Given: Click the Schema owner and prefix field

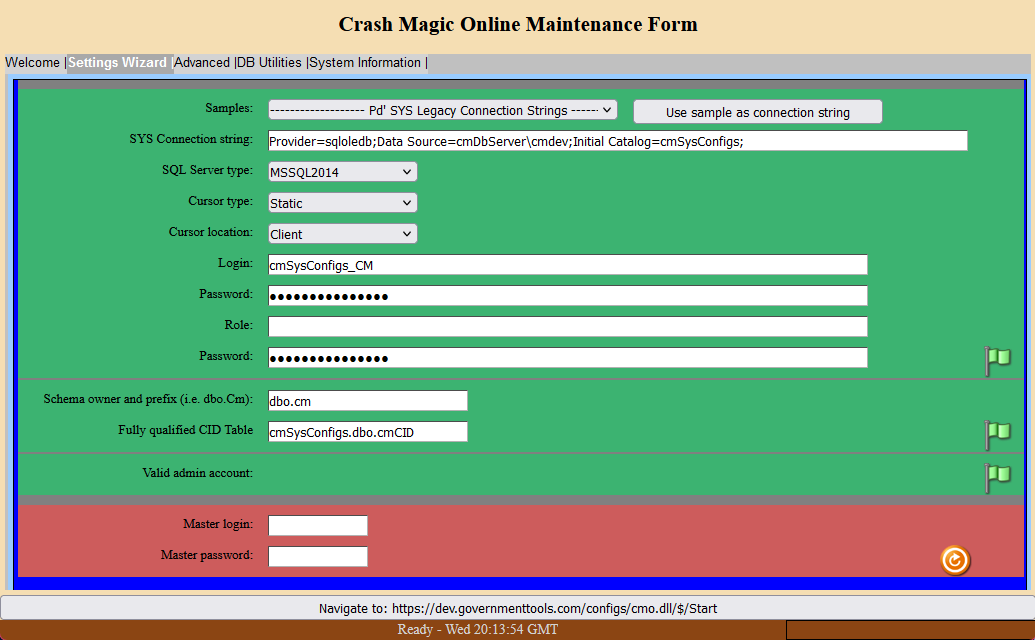Looking at the screenshot, I should click(368, 400).
